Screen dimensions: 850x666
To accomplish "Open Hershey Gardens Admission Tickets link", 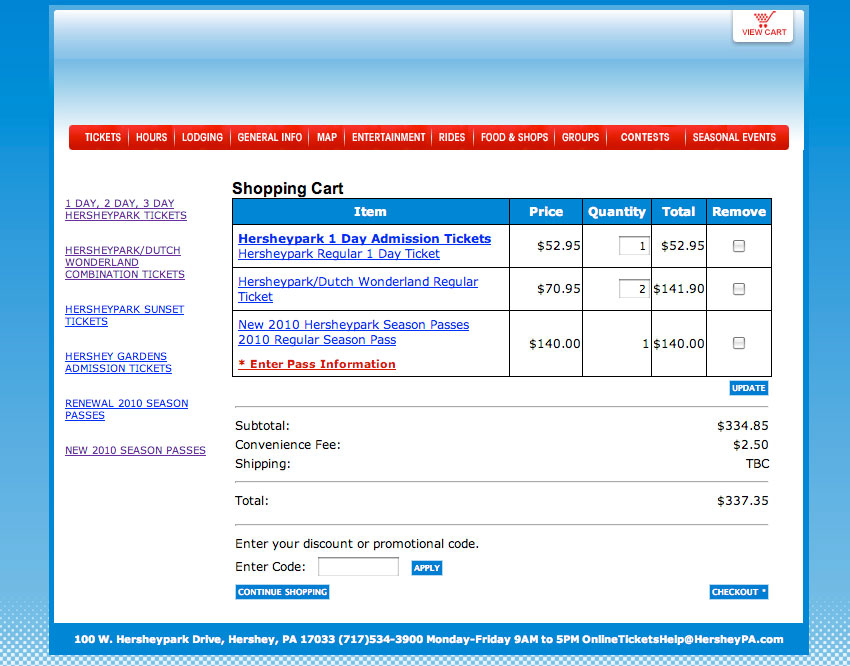I will pyautogui.click(x=118, y=362).
